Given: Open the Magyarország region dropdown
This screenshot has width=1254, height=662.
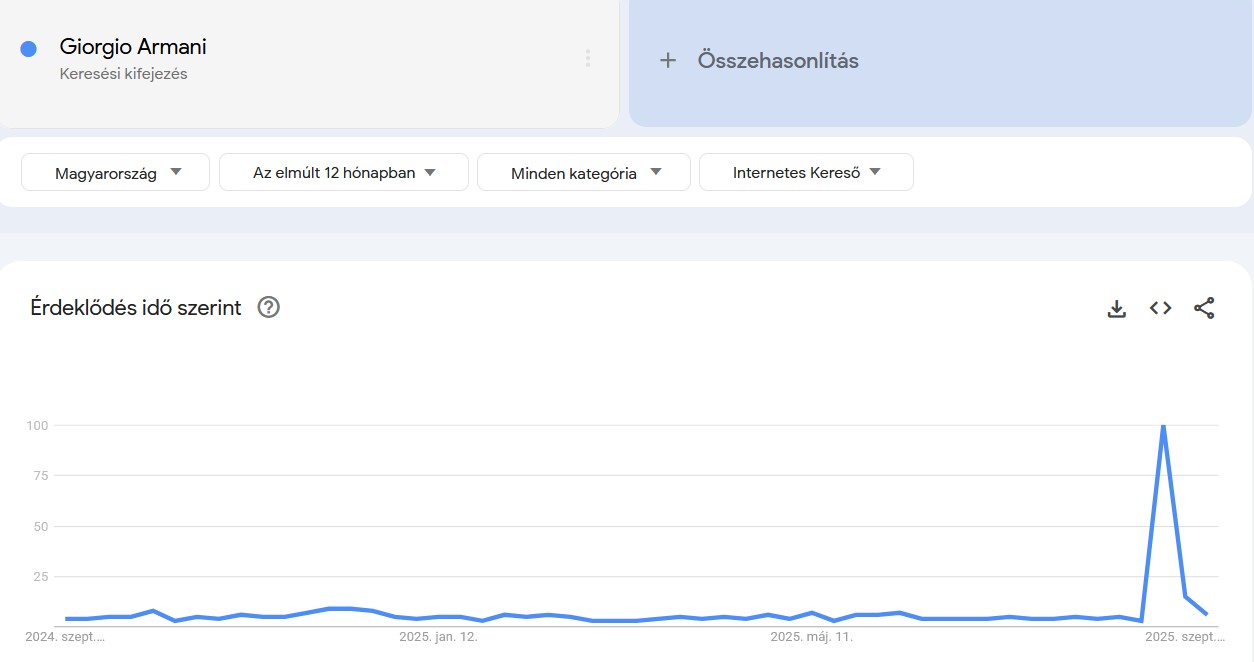Looking at the screenshot, I should click(114, 171).
